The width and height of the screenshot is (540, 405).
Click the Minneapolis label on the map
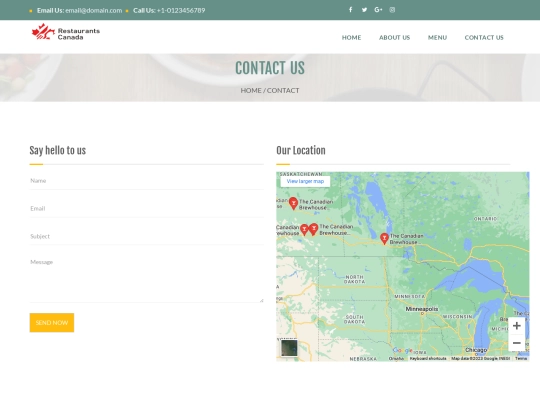click(422, 309)
